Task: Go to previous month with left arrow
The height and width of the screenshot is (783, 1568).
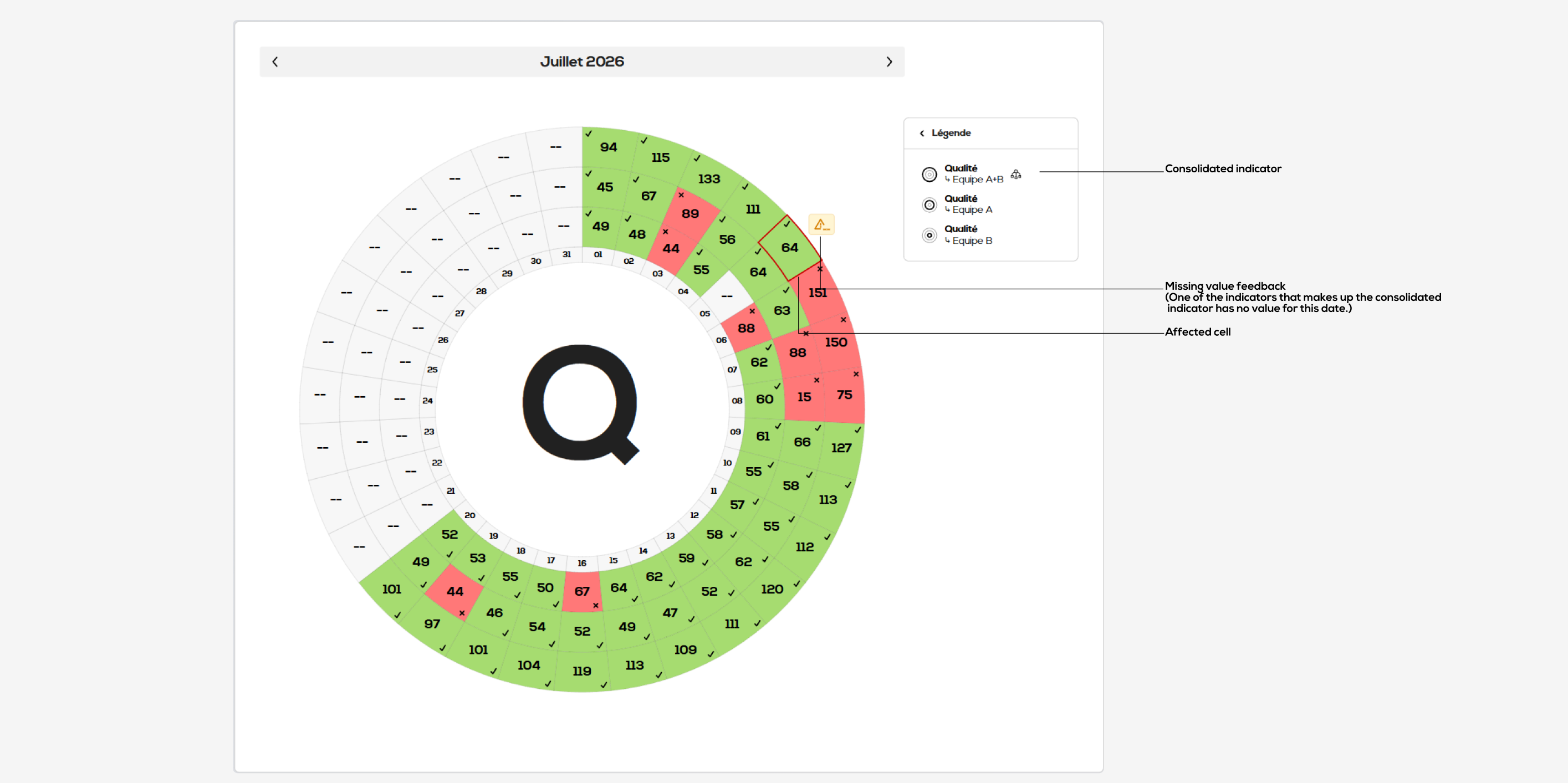Action: [x=275, y=62]
